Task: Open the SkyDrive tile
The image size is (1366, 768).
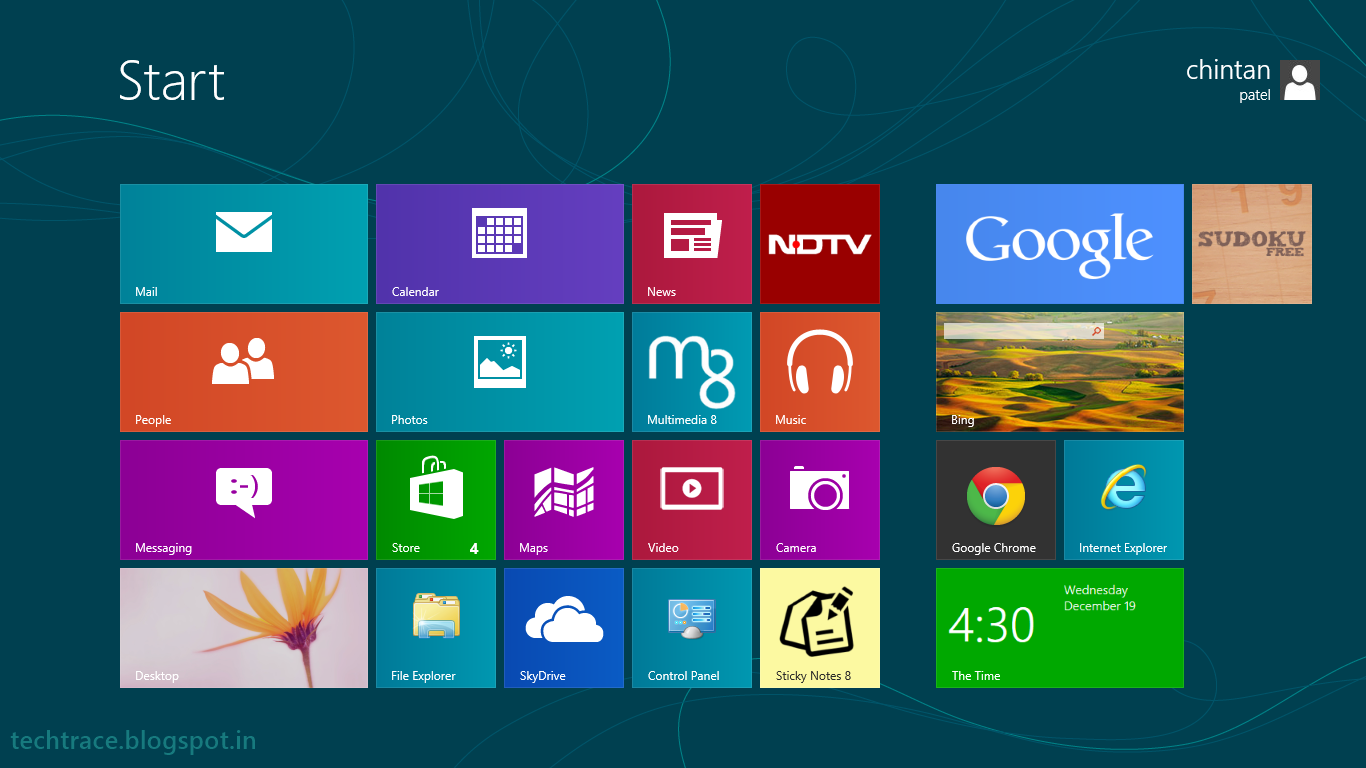Action: [x=564, y=628]
